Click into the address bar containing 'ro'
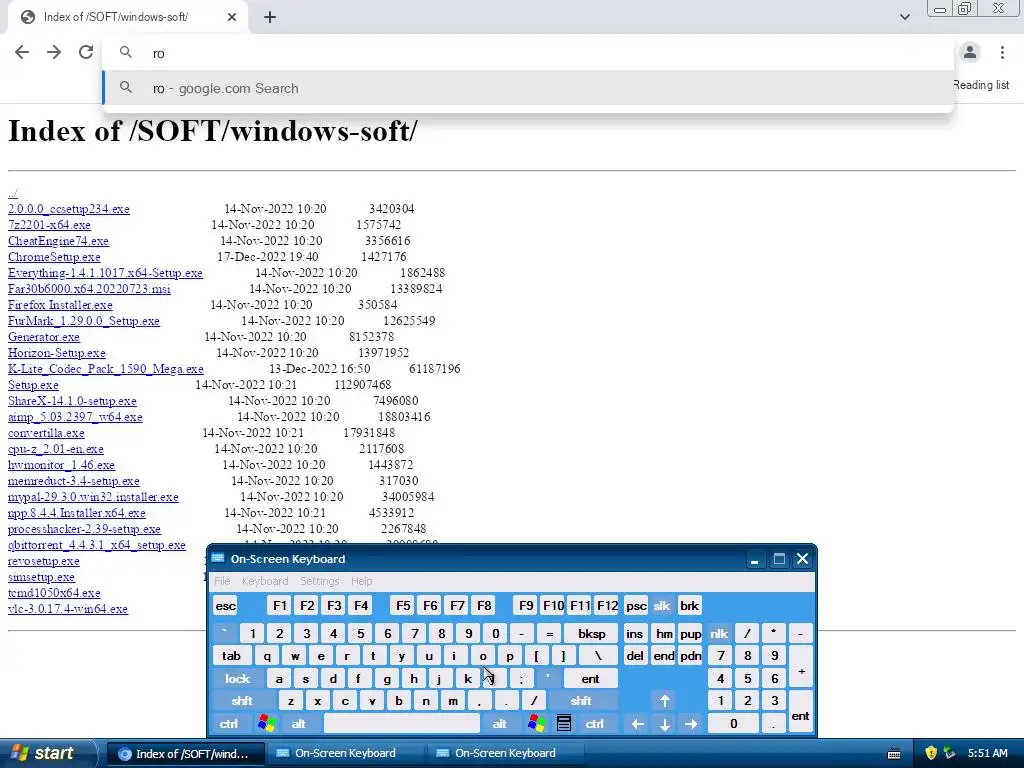The image size is (1024, 768). click(528, 53)
